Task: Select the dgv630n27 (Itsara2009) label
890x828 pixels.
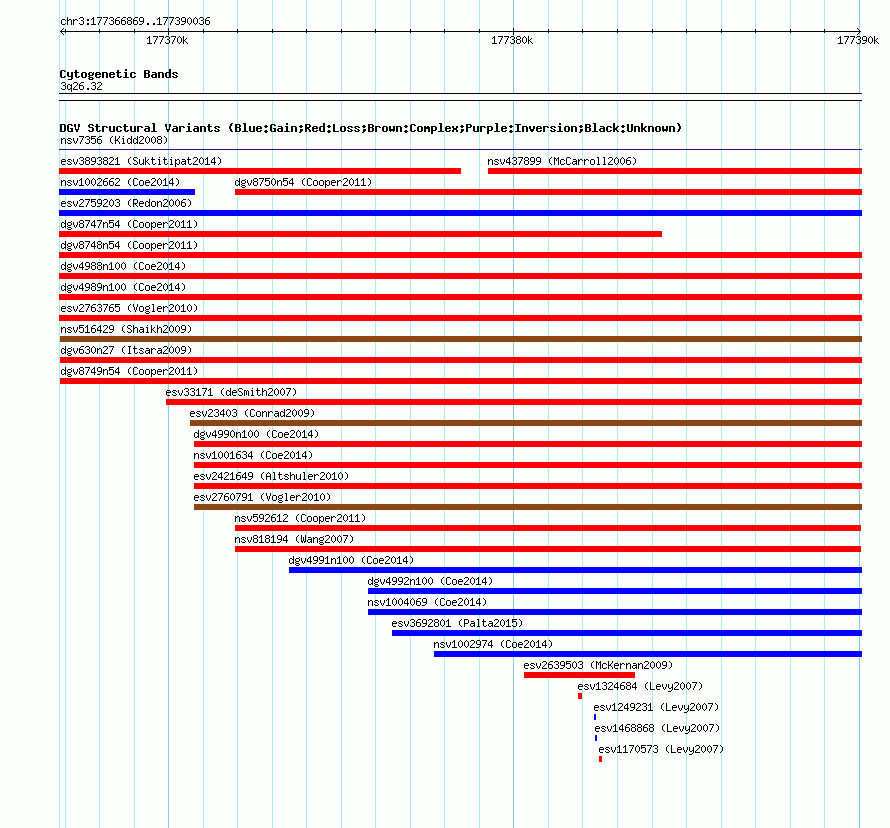Action: click(126, 350)
